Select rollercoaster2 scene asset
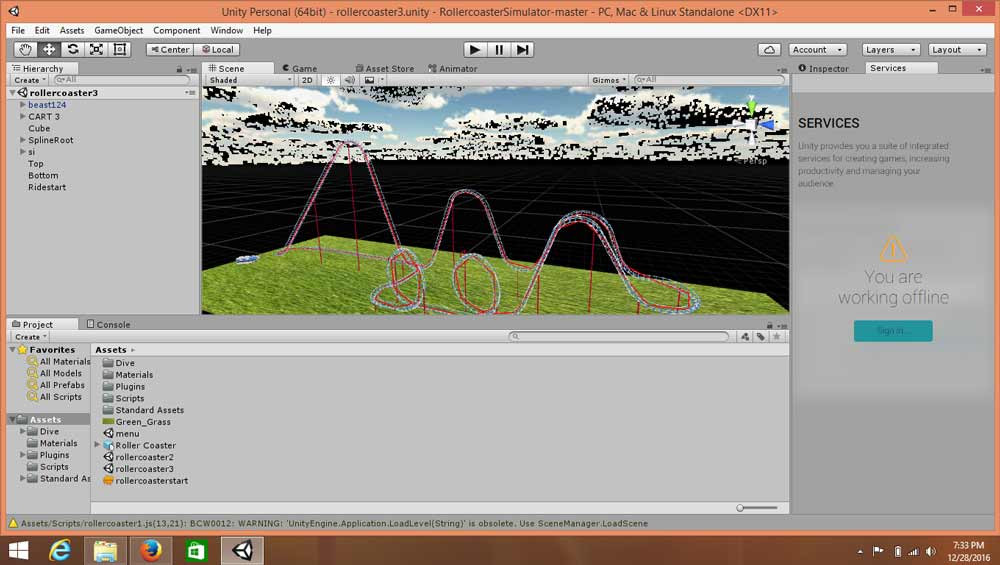This screenshot has height=565, width=1000. pyautogui.click(x=138, y=457)
